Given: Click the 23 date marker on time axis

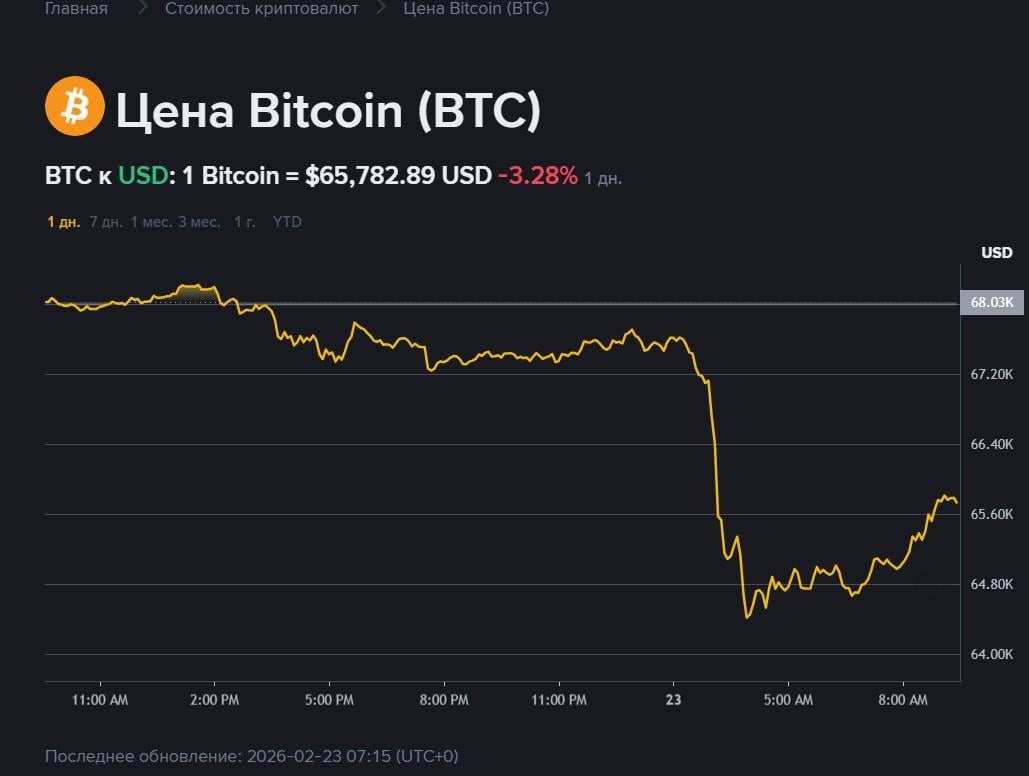Looking at the screenshot, I should 673,700.
